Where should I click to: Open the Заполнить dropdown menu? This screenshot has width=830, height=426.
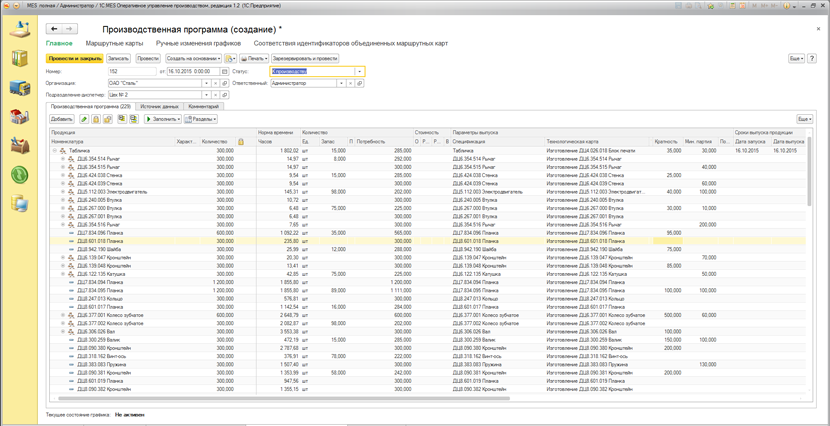(162, 119)
